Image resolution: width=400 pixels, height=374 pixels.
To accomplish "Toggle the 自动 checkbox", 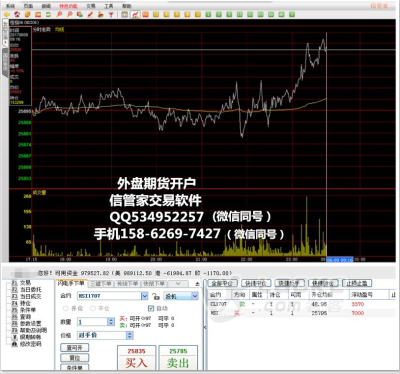I will tap(151, 308).
